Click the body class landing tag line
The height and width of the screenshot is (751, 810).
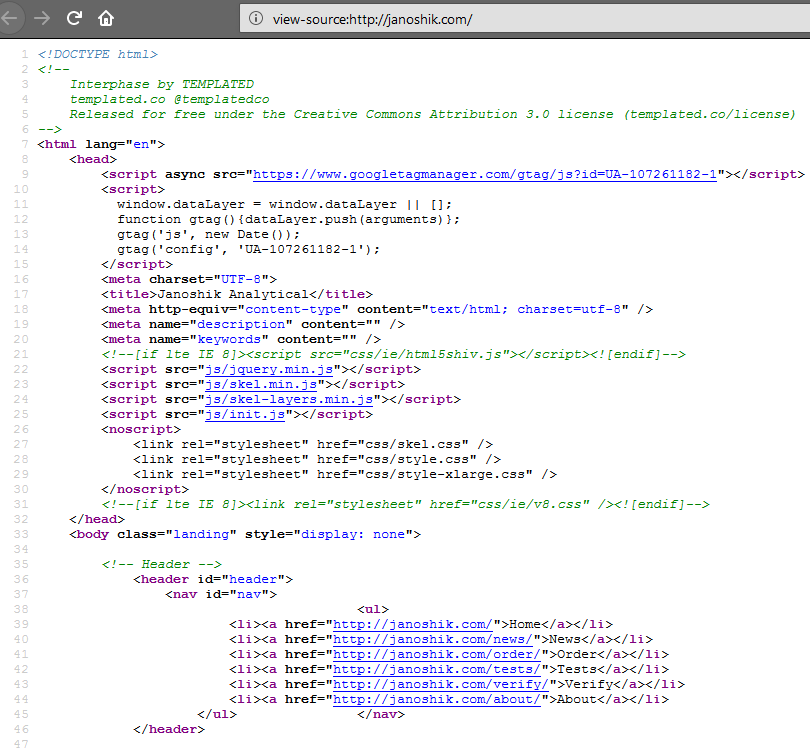click(x=245, y=534)
